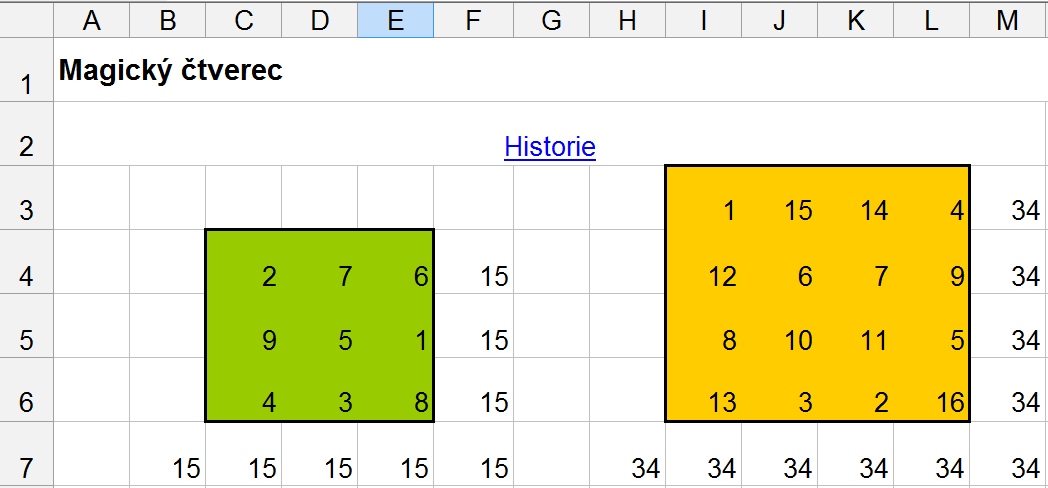The width and height of the screenshot is (1048, 488).
Task: Select row 1 header
Action: click(26, 71)
